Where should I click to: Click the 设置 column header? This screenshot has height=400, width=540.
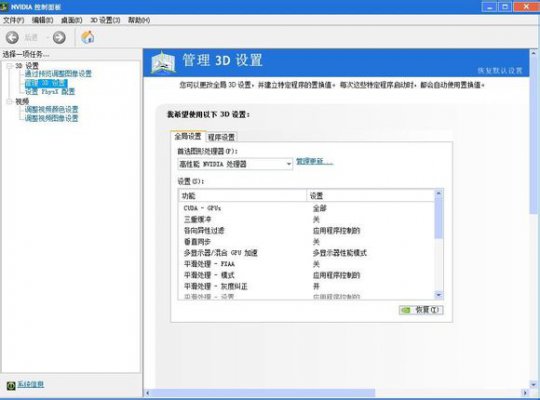coord(370,196)
